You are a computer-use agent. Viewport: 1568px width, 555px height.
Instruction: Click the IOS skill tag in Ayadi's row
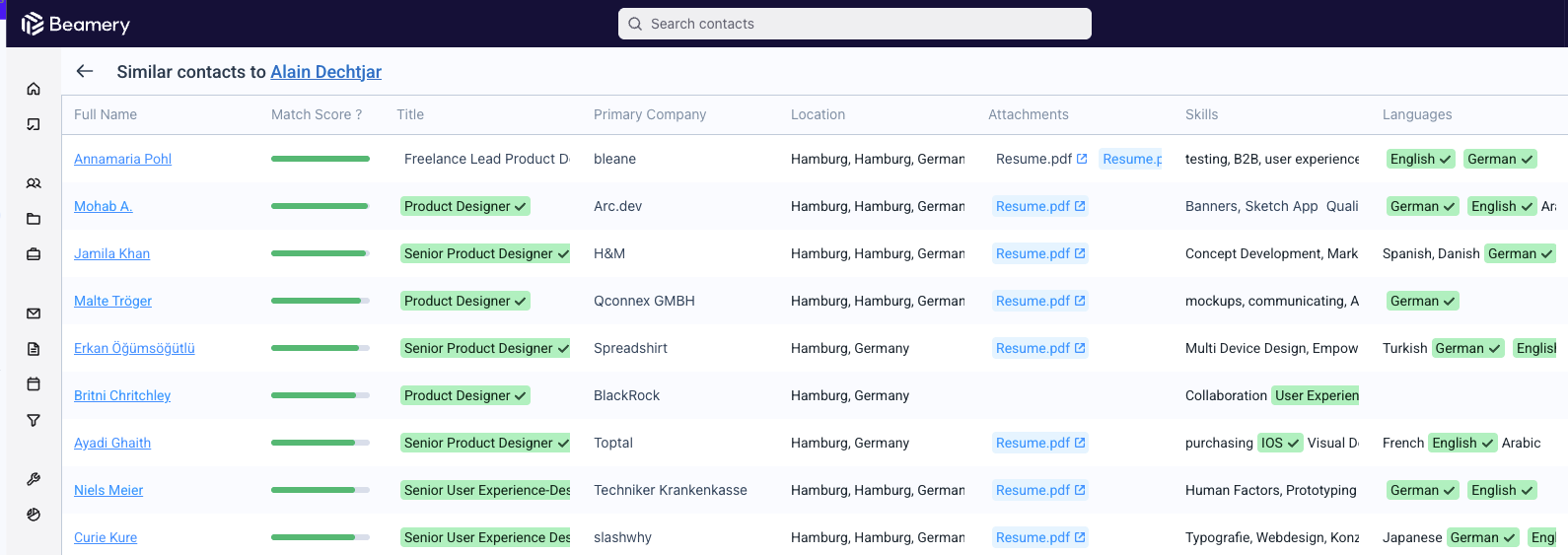1280,443
